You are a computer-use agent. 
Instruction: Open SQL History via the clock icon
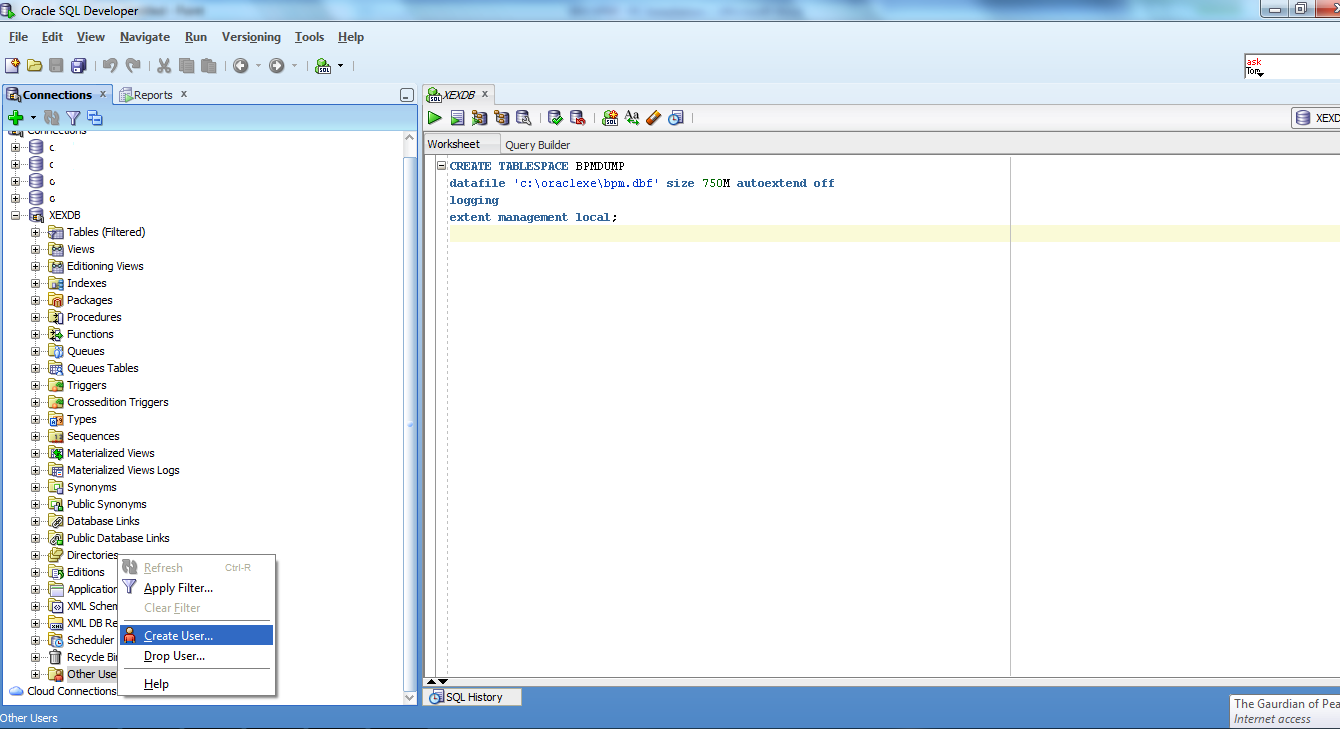[x=676, y=118]
